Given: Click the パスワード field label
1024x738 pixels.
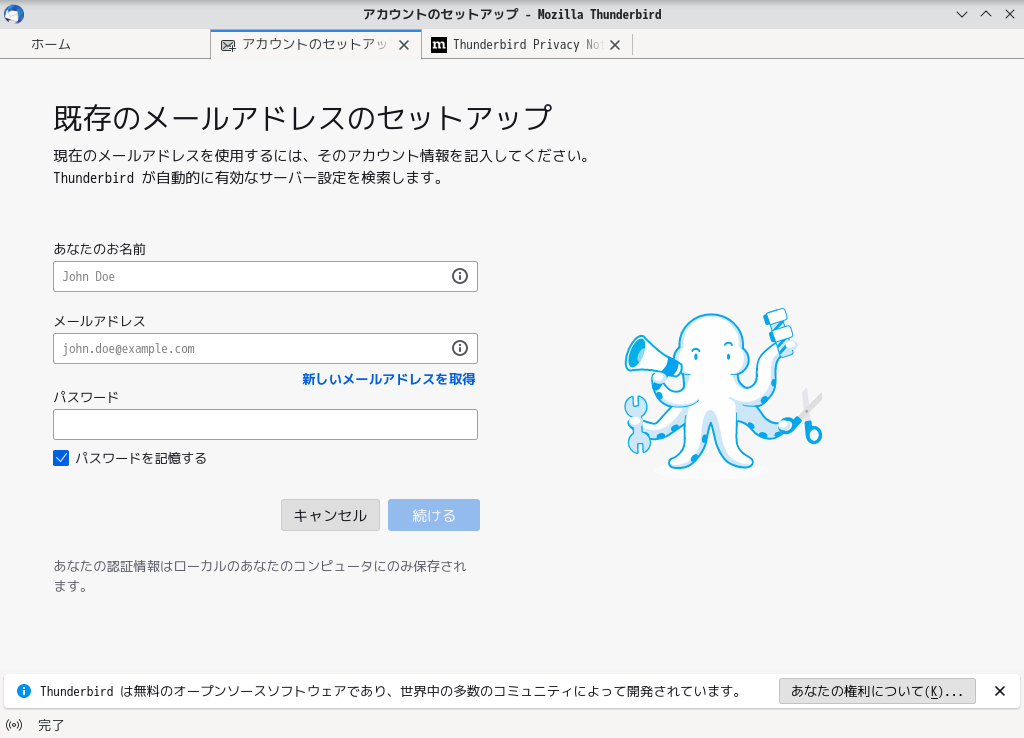Looking at the screenshot, I should pyautogui.click(x=86, y=396).
